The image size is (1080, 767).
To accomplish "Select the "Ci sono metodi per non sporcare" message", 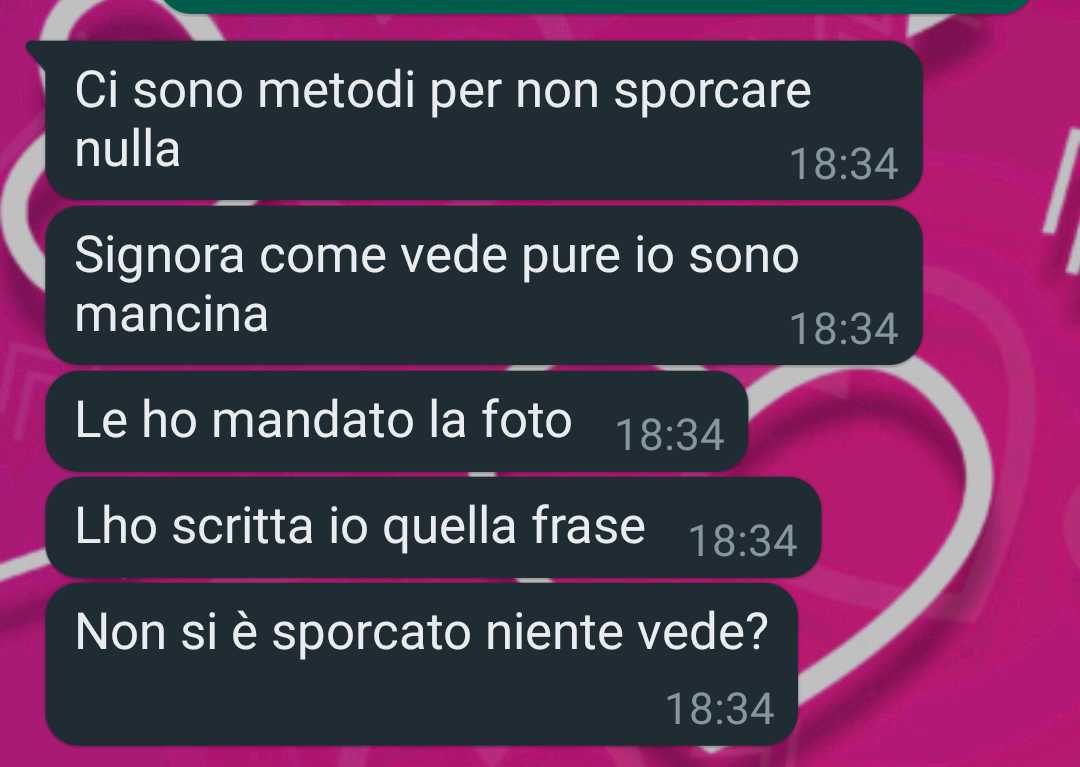I will pos(484,120).
